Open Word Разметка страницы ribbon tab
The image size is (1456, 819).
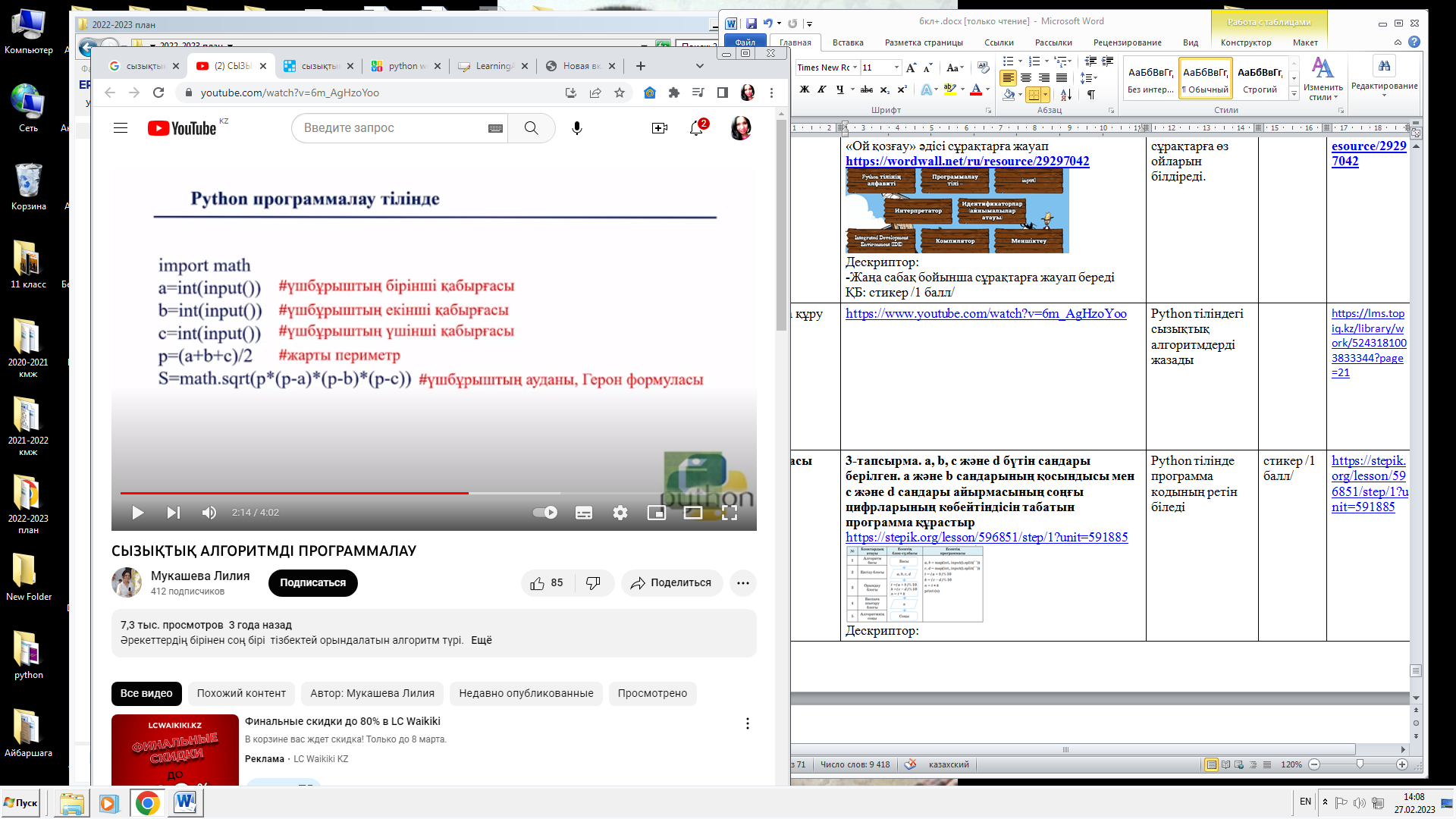(x=924, y=42)
